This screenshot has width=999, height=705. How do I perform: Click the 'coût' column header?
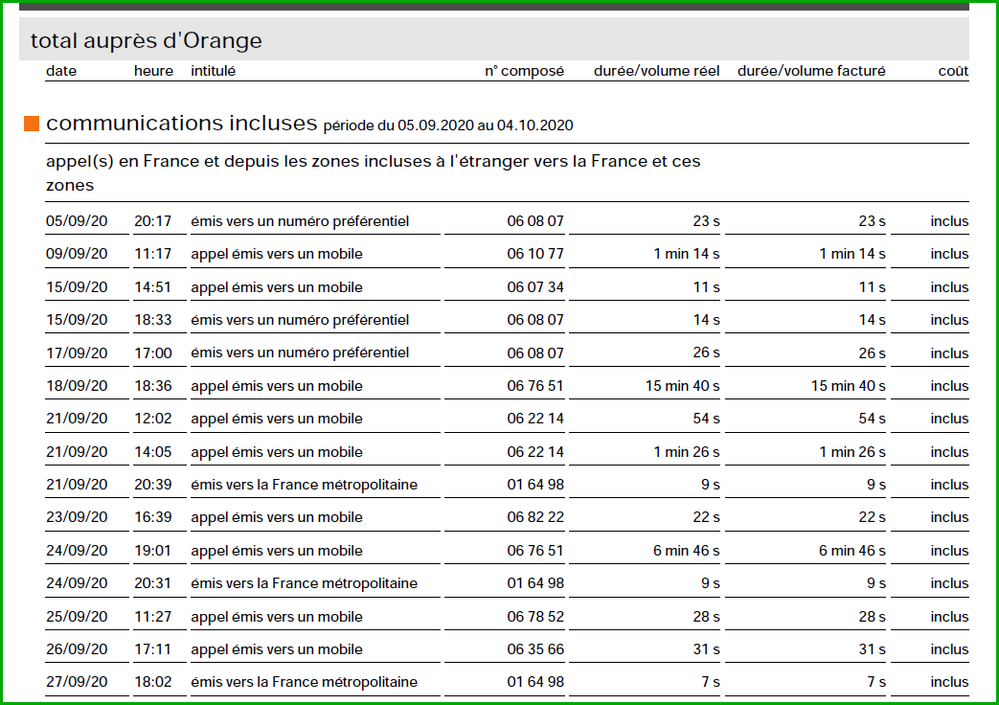(953, 71)
